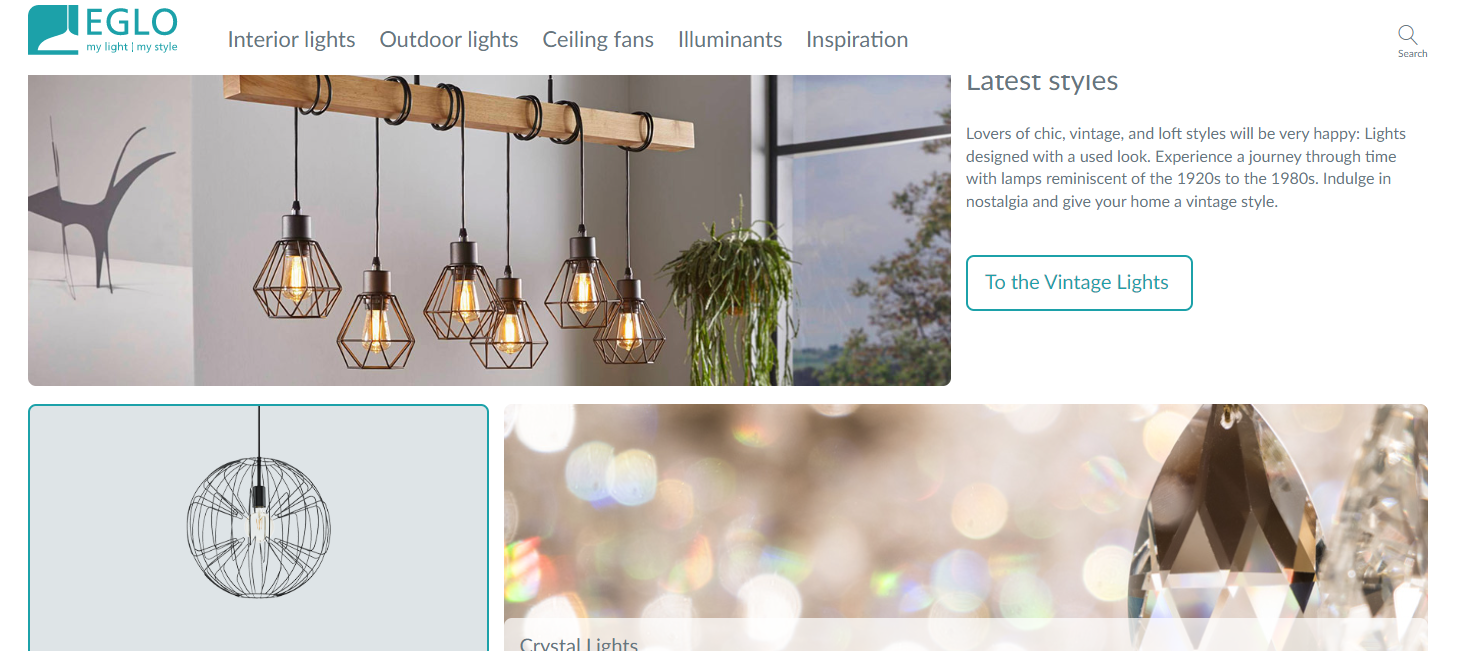
Task: Click the 'my light | my style' tagline
Action: click(x=132, y=47)
